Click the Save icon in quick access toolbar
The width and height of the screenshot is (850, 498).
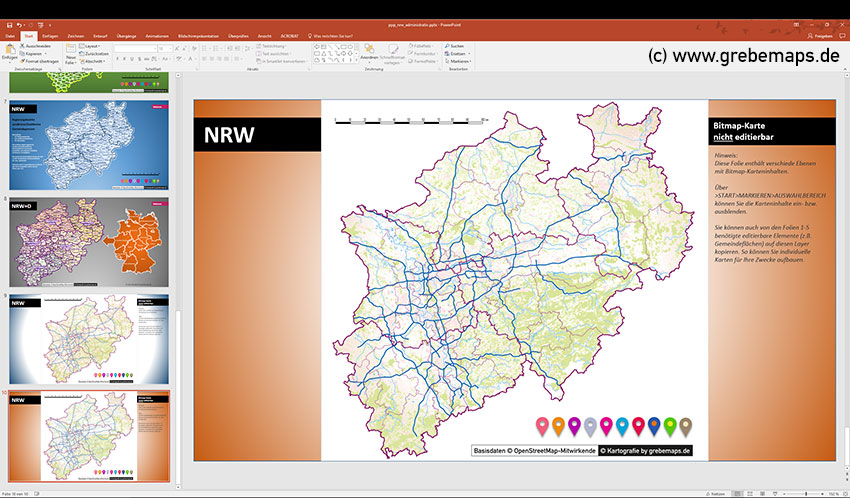9,24
